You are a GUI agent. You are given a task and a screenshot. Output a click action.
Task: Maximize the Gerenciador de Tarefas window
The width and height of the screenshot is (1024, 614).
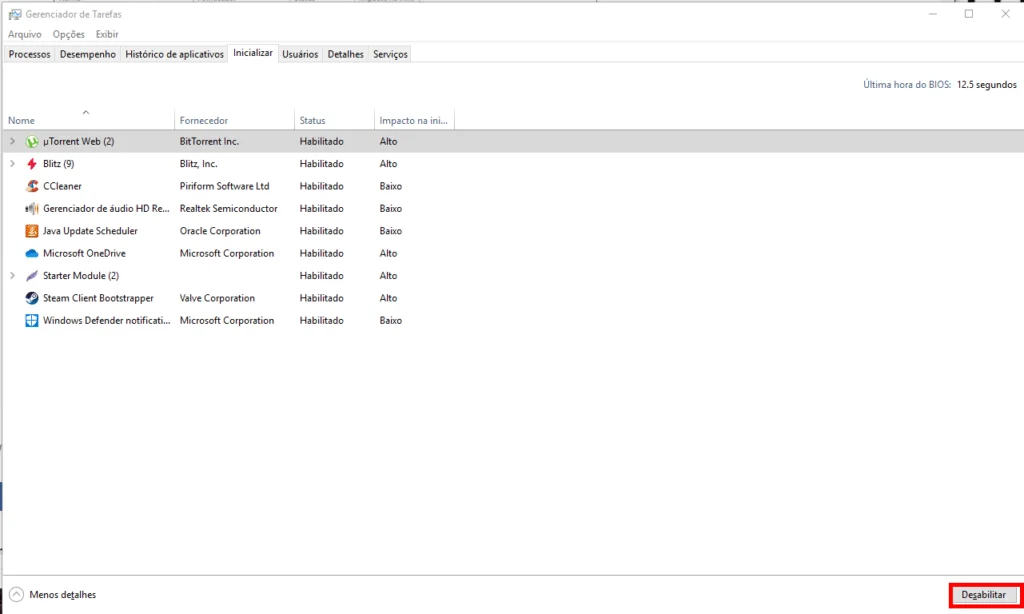tap(969, 14)
